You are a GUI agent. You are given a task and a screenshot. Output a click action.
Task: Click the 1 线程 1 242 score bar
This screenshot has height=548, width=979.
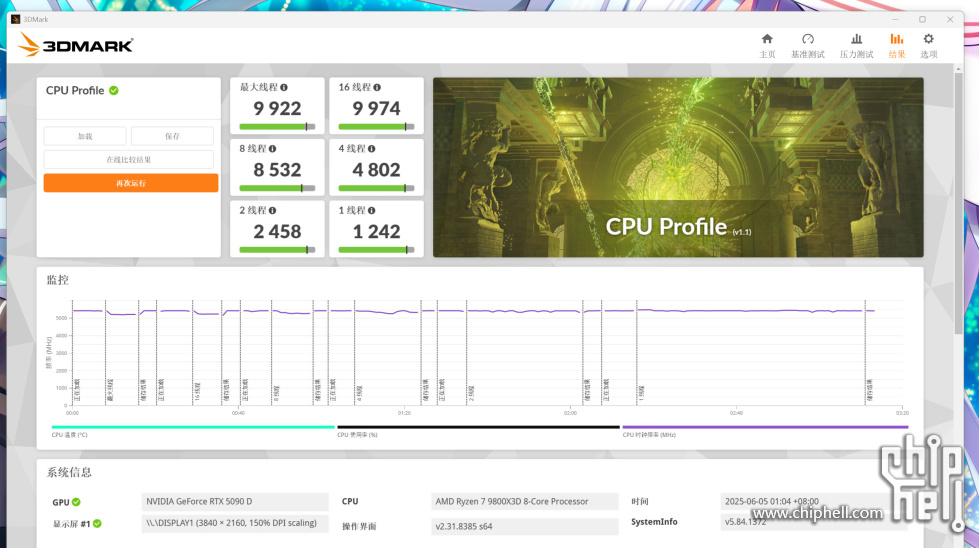click(x=376, y=250)
